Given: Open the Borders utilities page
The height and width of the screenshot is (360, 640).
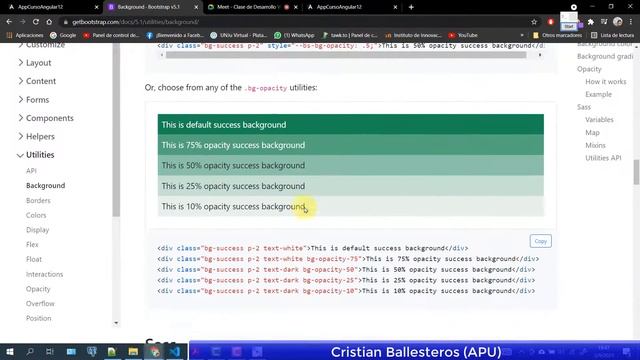Looking at the screenshot, I should (38, 200).
